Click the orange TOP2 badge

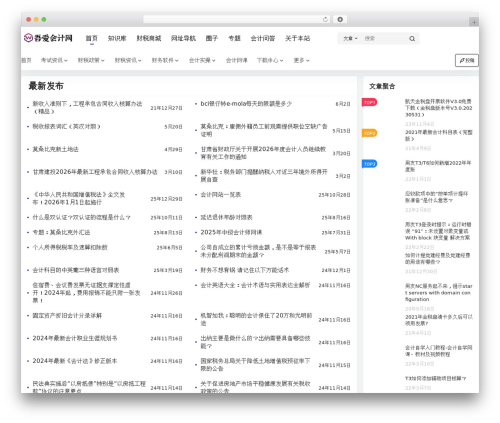(369, 133)
